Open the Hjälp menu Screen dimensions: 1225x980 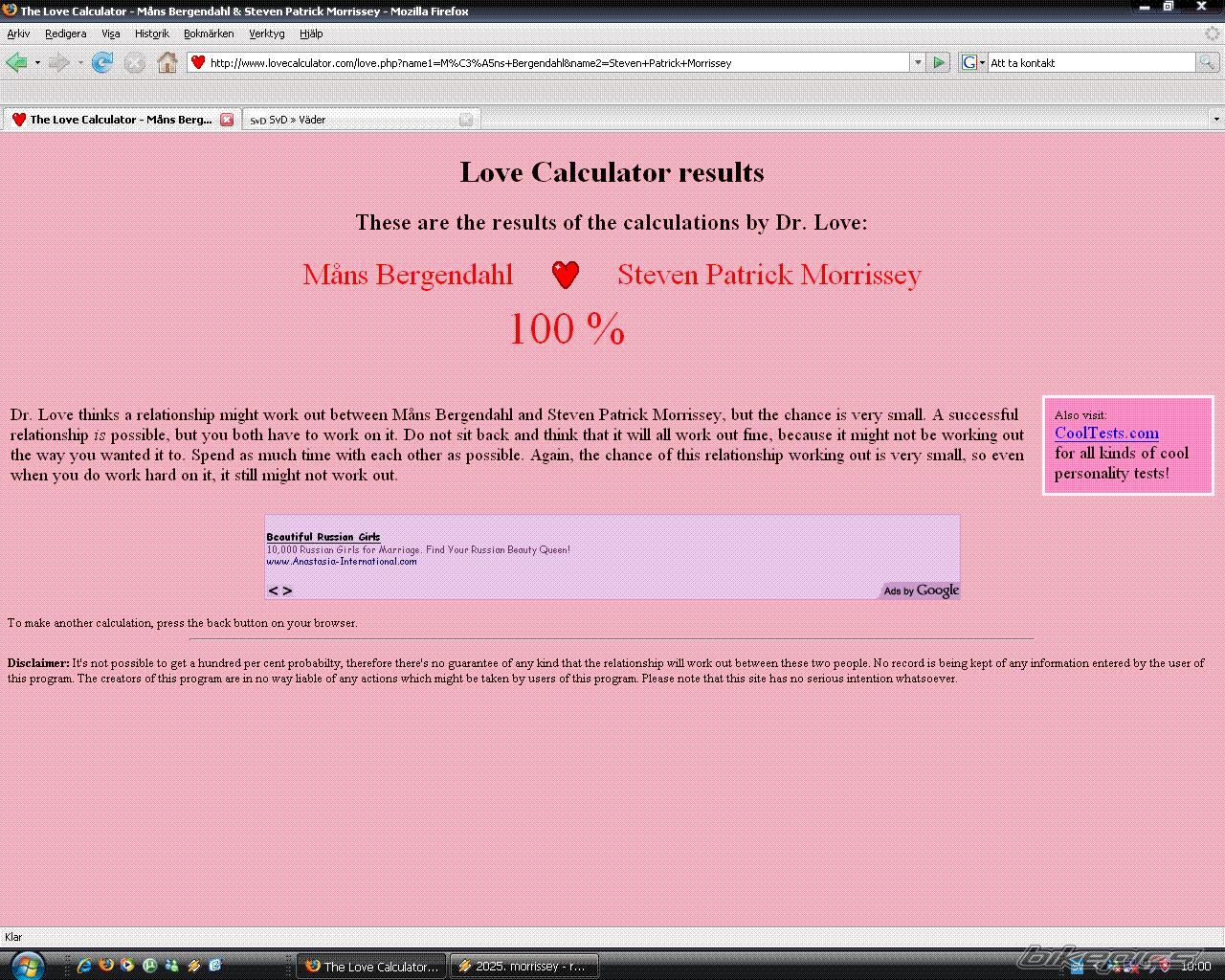311,33
